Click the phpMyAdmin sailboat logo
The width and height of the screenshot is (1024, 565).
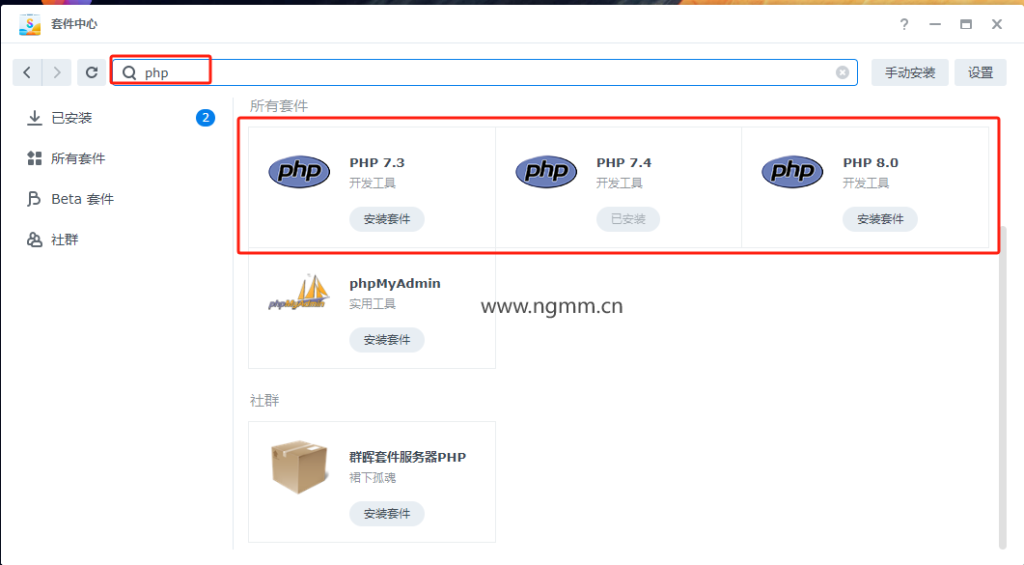(299, 292)
